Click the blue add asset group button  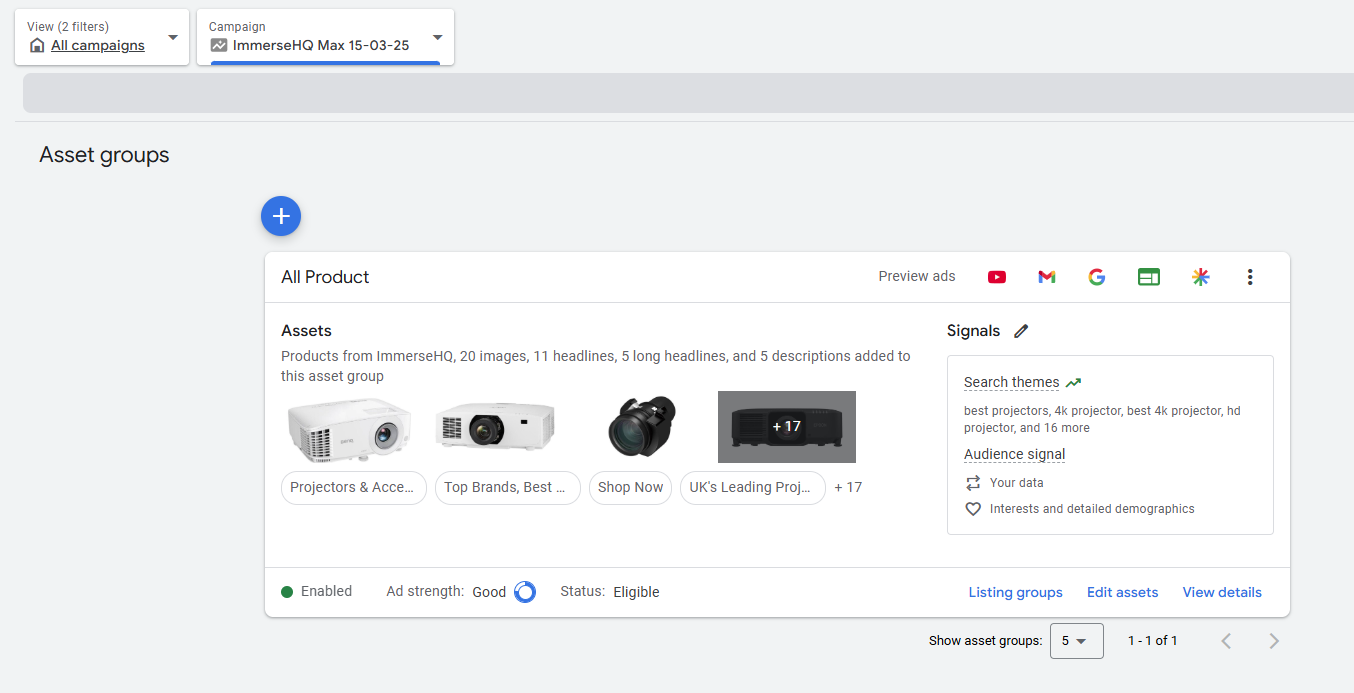point(281,216)
